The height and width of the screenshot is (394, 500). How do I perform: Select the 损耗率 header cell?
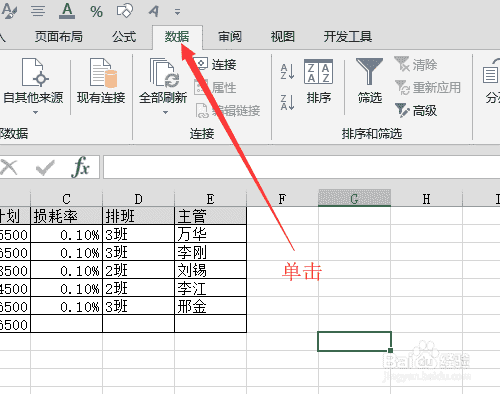(x=66, y=216)
